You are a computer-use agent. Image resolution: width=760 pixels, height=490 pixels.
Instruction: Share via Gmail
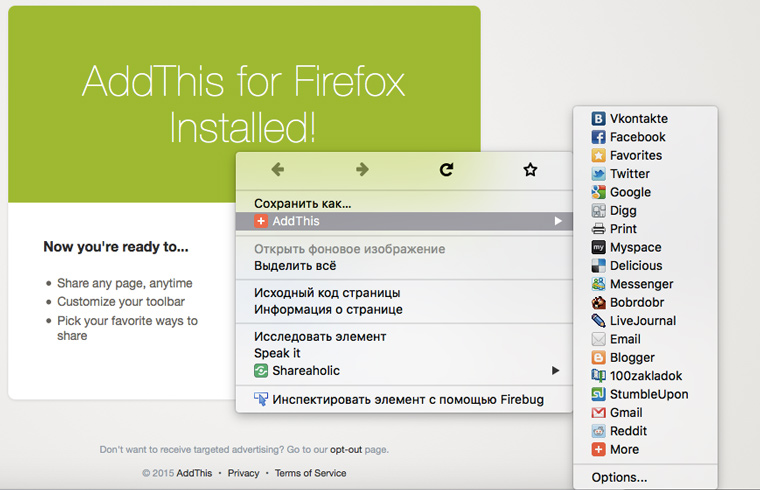(645, 413)
